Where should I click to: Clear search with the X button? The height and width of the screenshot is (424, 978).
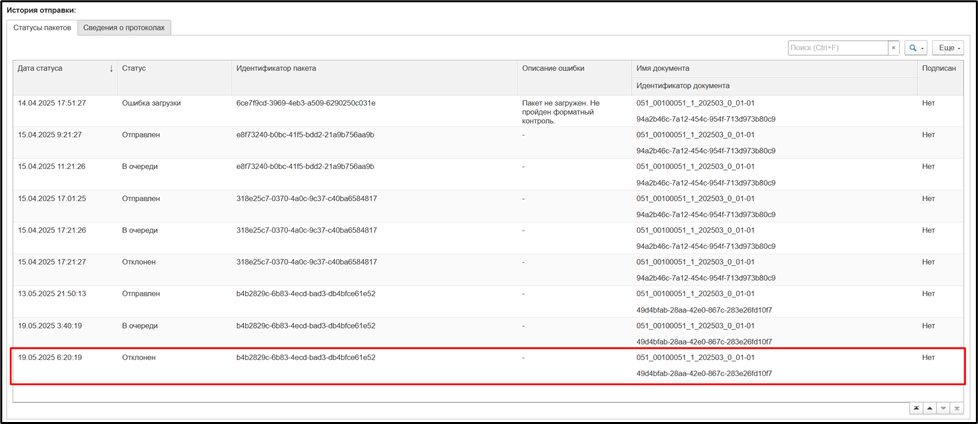coord(893,47)
